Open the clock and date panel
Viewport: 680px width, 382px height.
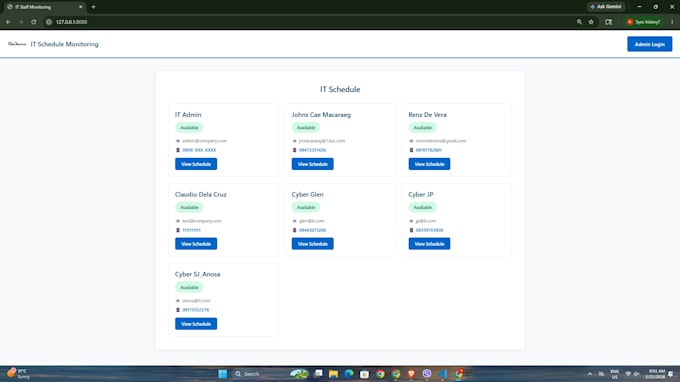click(655, 374)
